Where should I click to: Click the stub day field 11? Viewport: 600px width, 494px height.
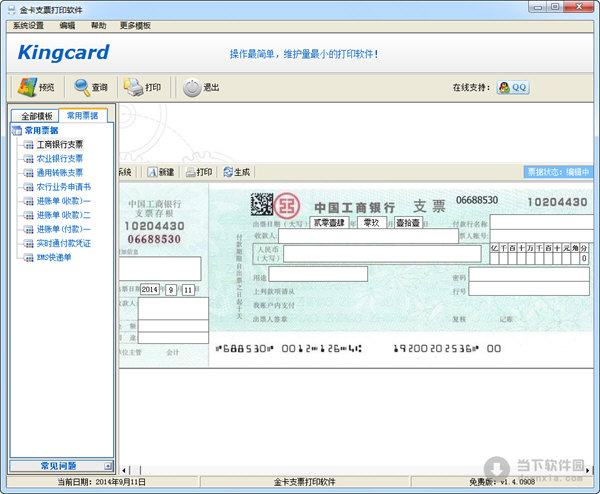[x=188, y=290]
